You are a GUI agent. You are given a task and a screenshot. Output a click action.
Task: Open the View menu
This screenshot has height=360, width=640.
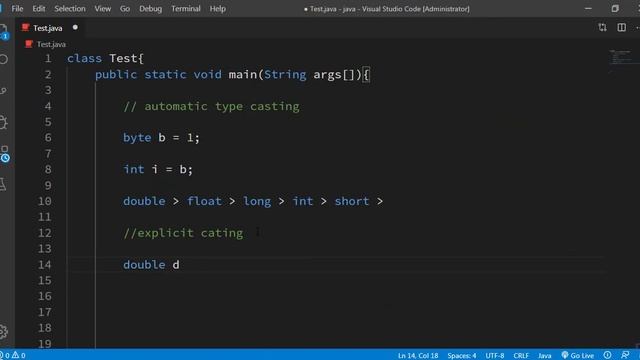click(102, 9)
